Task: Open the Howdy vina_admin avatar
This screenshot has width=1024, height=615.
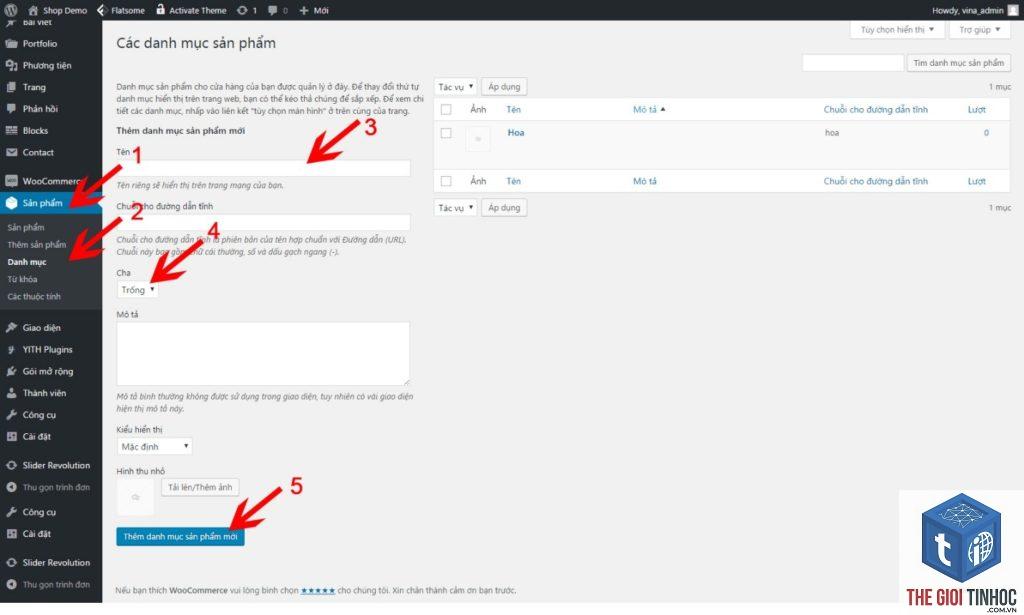Action: click(1013, 10)
